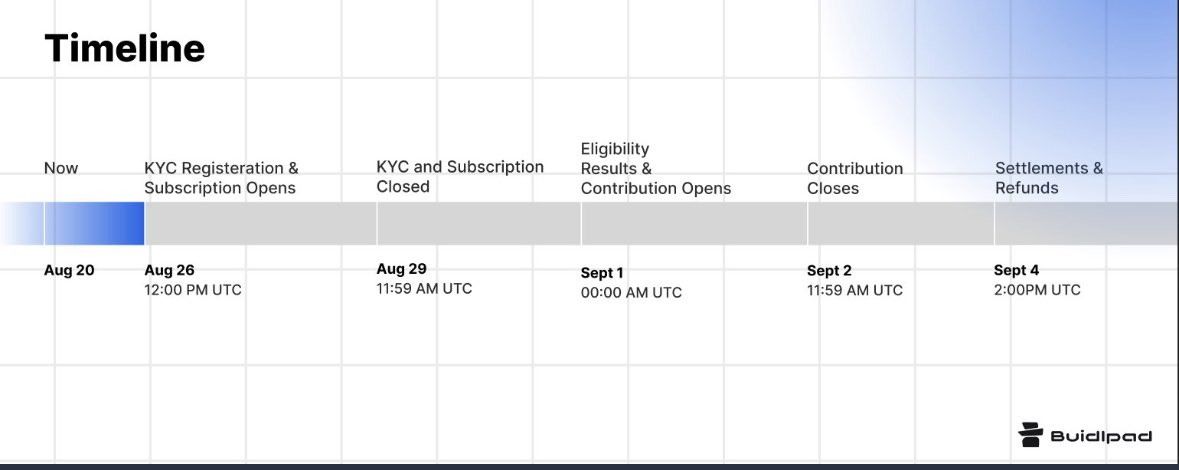Click the Sept 4 date
Image resolution: width=1179 pixels, height=470 pixels.
1017,270
